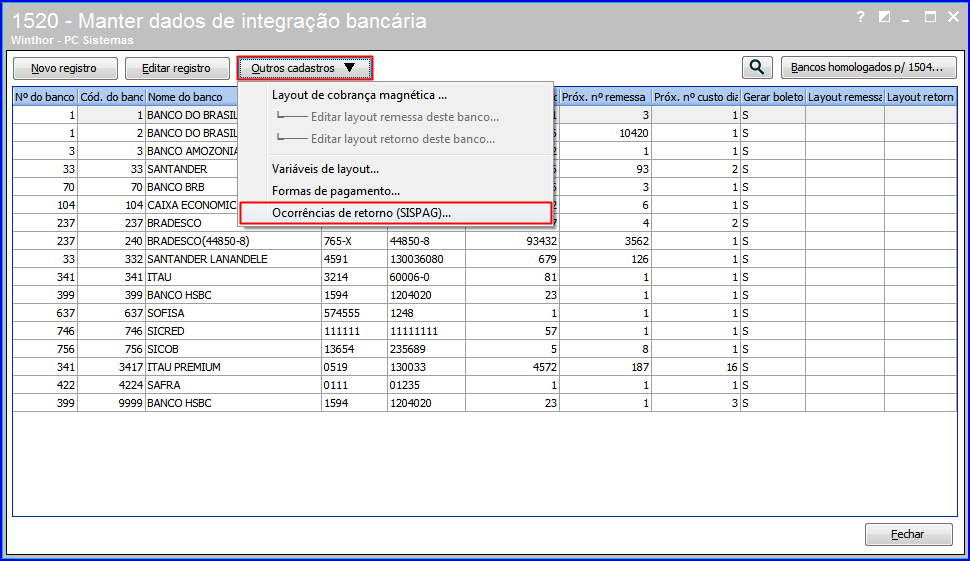Click code cell 9999 for BANCO HSBC
Screen dimensions: 970x561
point(111,403)
